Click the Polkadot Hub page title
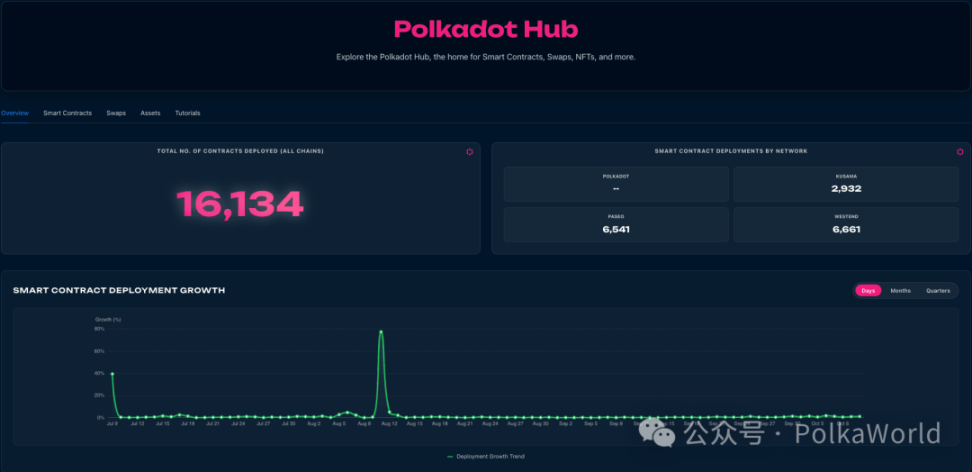 click(x=486, y=29)
